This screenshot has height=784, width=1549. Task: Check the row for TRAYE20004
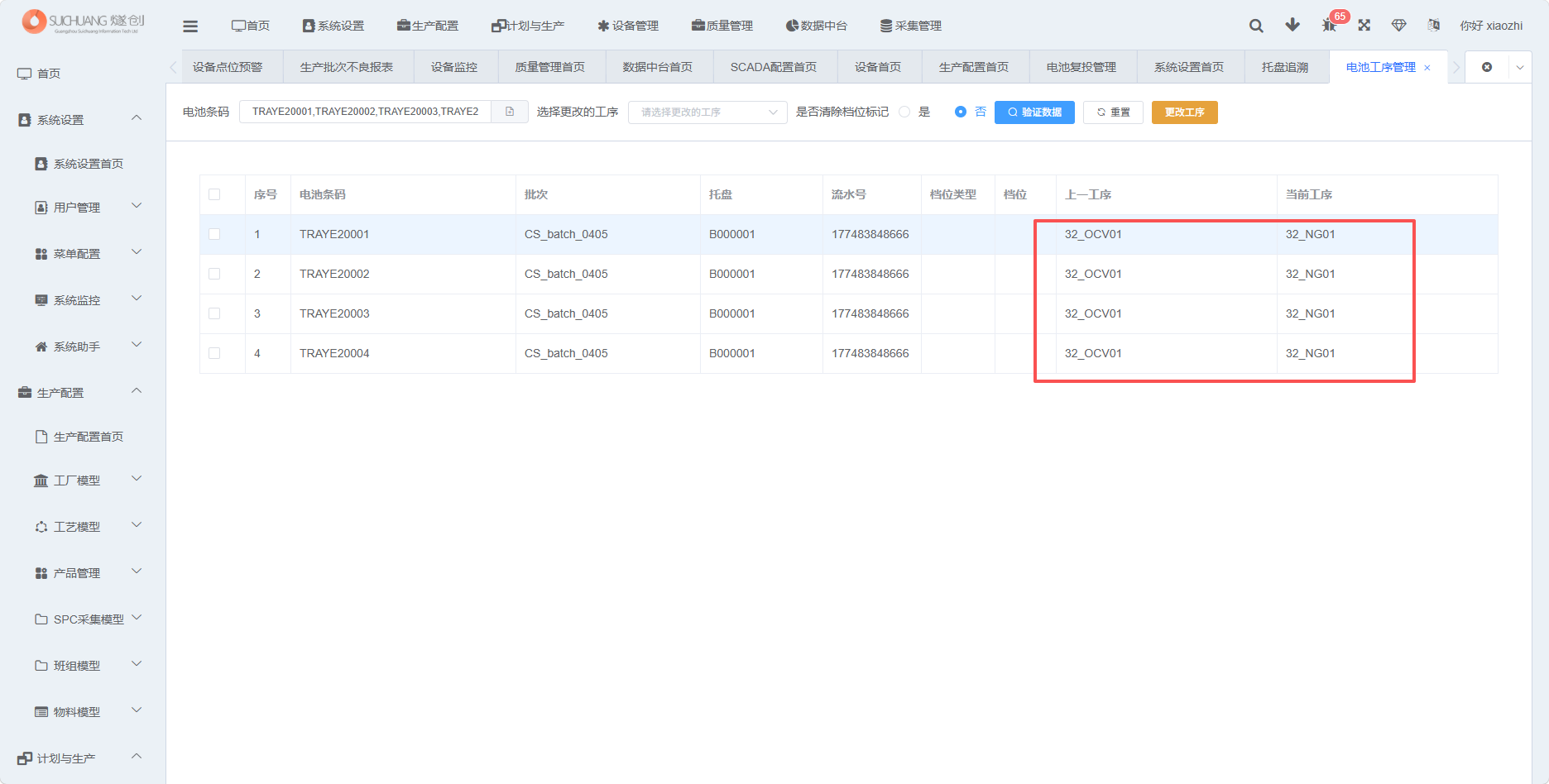tap(214, 353)
